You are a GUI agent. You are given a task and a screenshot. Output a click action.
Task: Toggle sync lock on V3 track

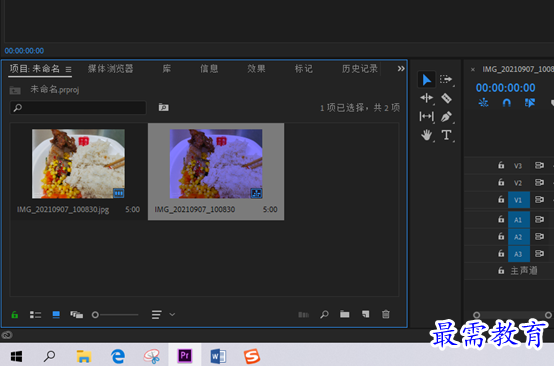click(539, 165)
